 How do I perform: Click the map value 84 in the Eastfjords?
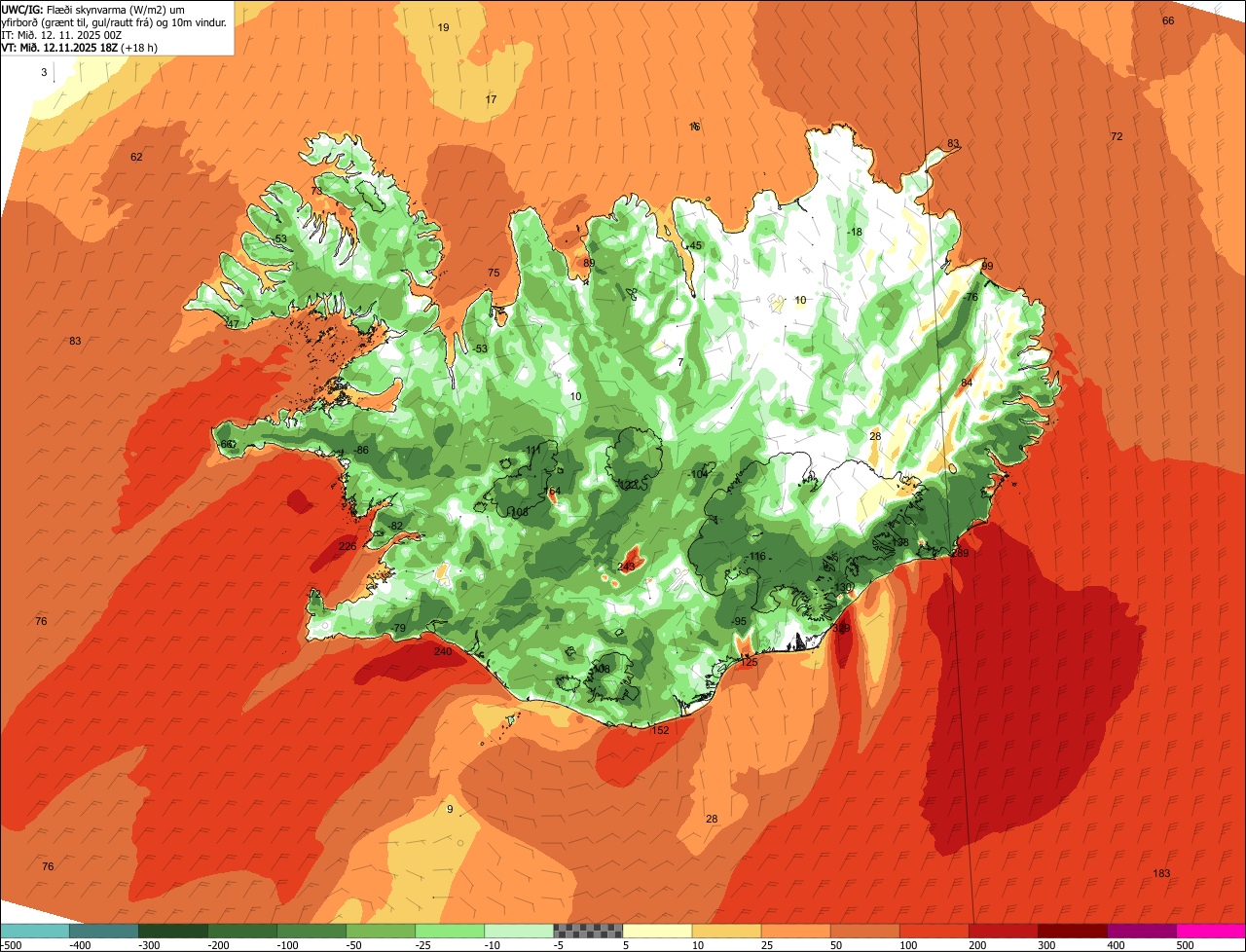point(967,383)
